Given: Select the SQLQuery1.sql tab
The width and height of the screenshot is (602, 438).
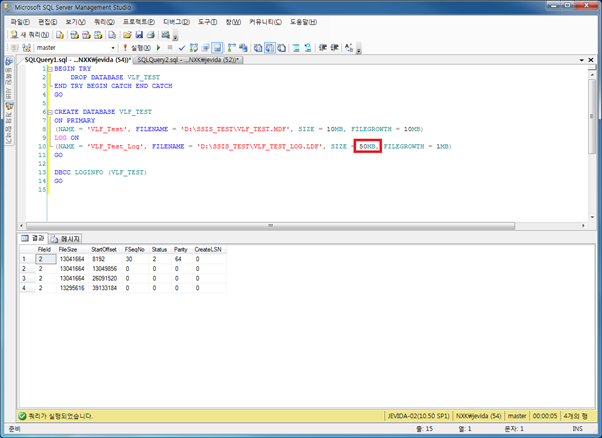Looking at the screenshot, I should click(x=78, y=60).
